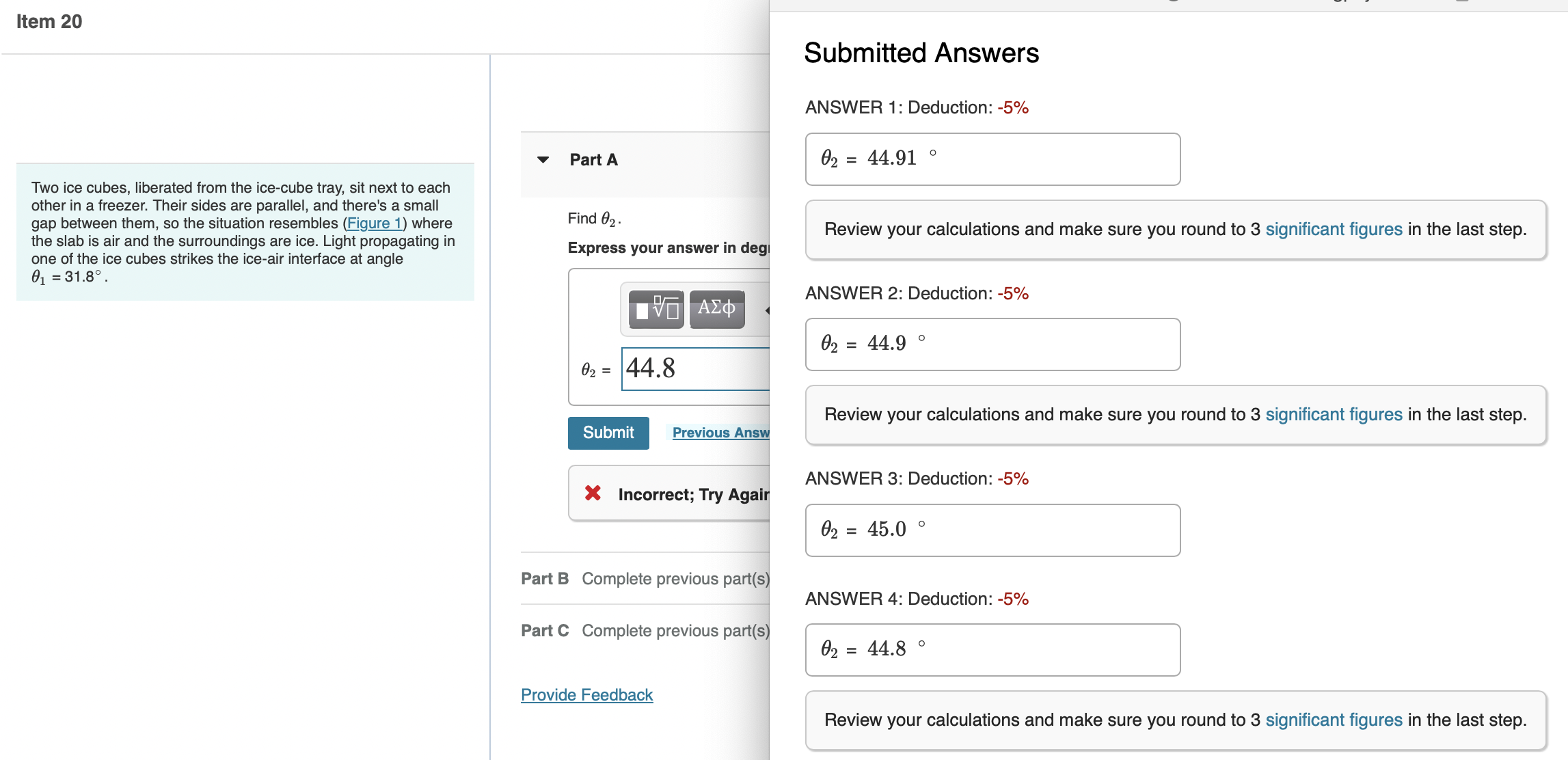The width and height of the screenshot is (1568, 760).
Task: Open Provide Feedback page
Action: 586,694
